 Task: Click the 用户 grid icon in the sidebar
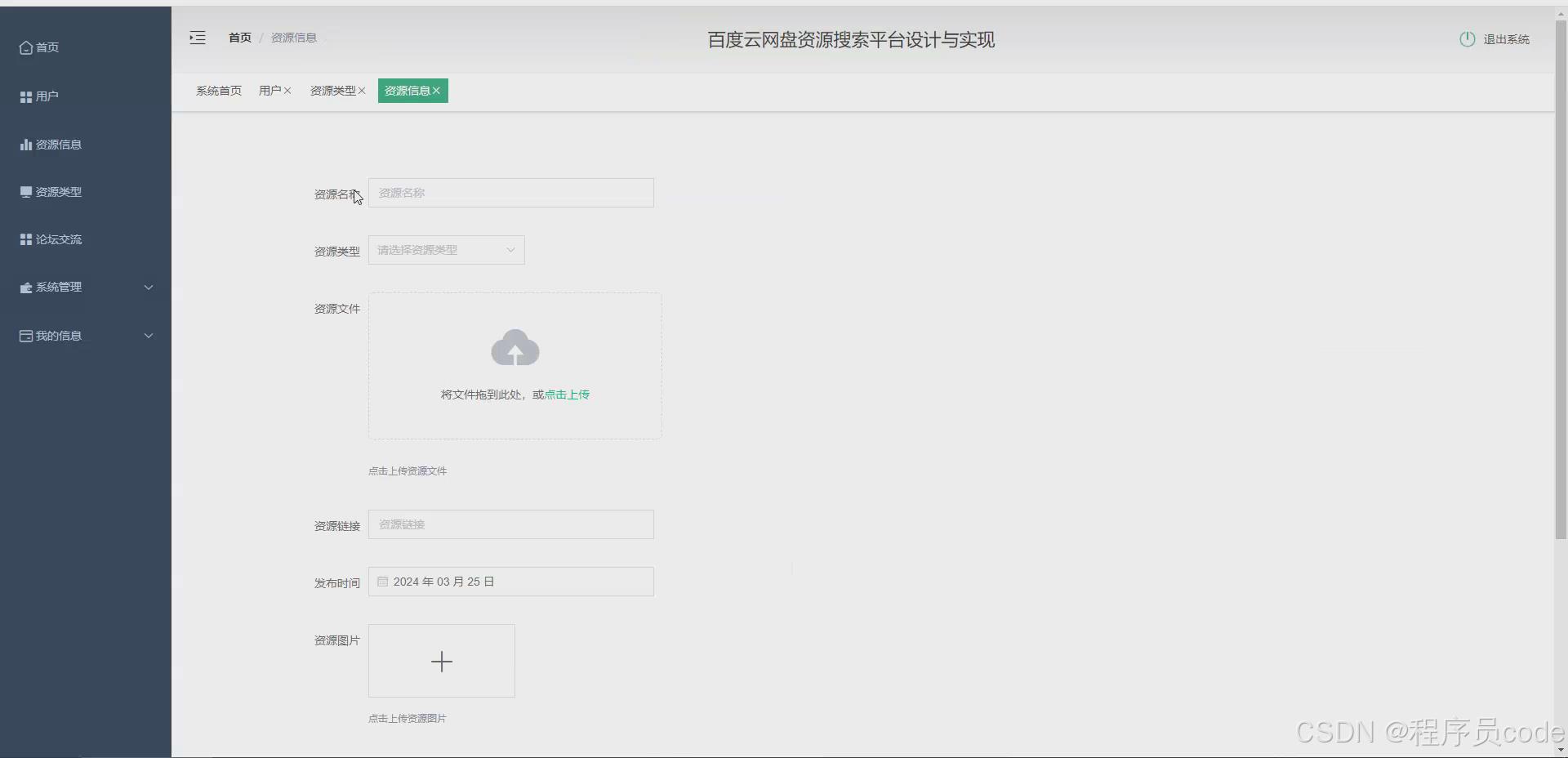pyautogui.click(x=26, y=96)
